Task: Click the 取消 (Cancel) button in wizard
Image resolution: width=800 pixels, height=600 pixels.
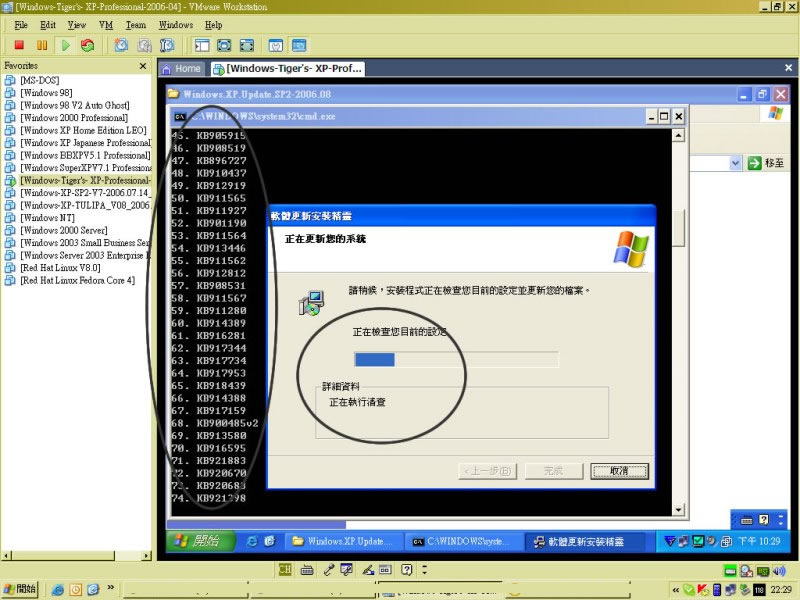Action: (619, 471)
